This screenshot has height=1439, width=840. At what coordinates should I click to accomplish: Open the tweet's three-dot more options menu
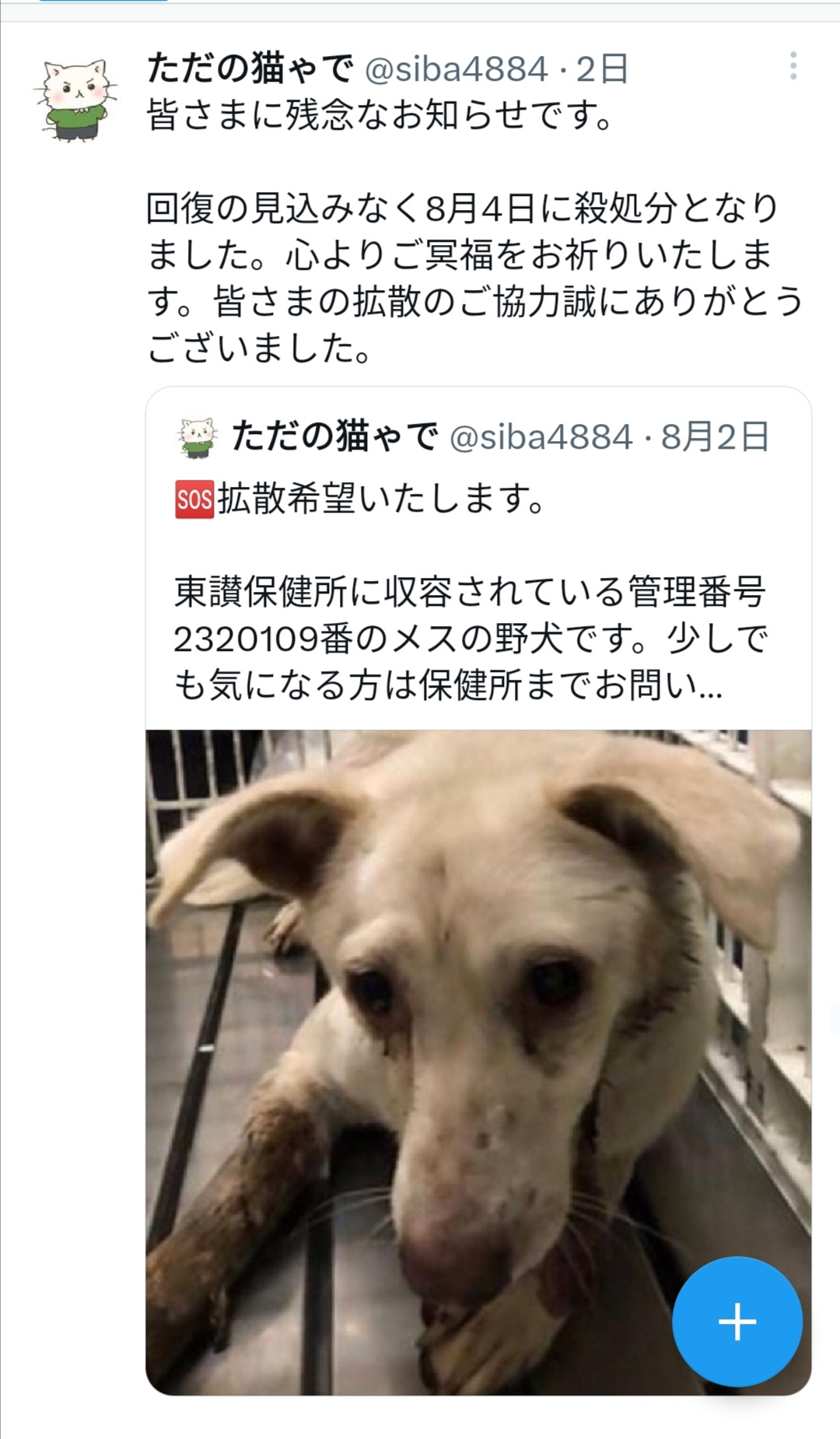click(x=793, y=66)
